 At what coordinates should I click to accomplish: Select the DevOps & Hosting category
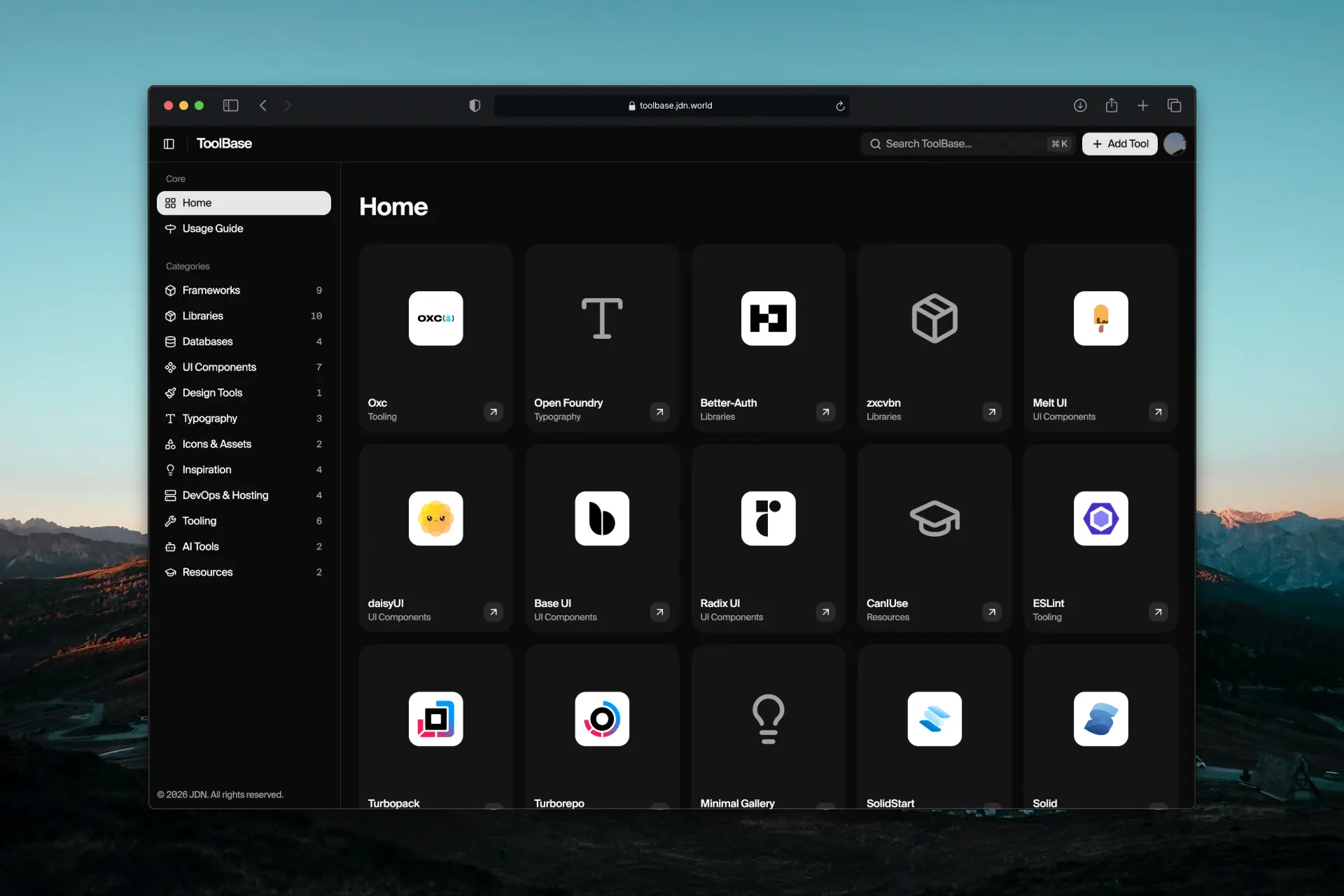tap(244, 496)
